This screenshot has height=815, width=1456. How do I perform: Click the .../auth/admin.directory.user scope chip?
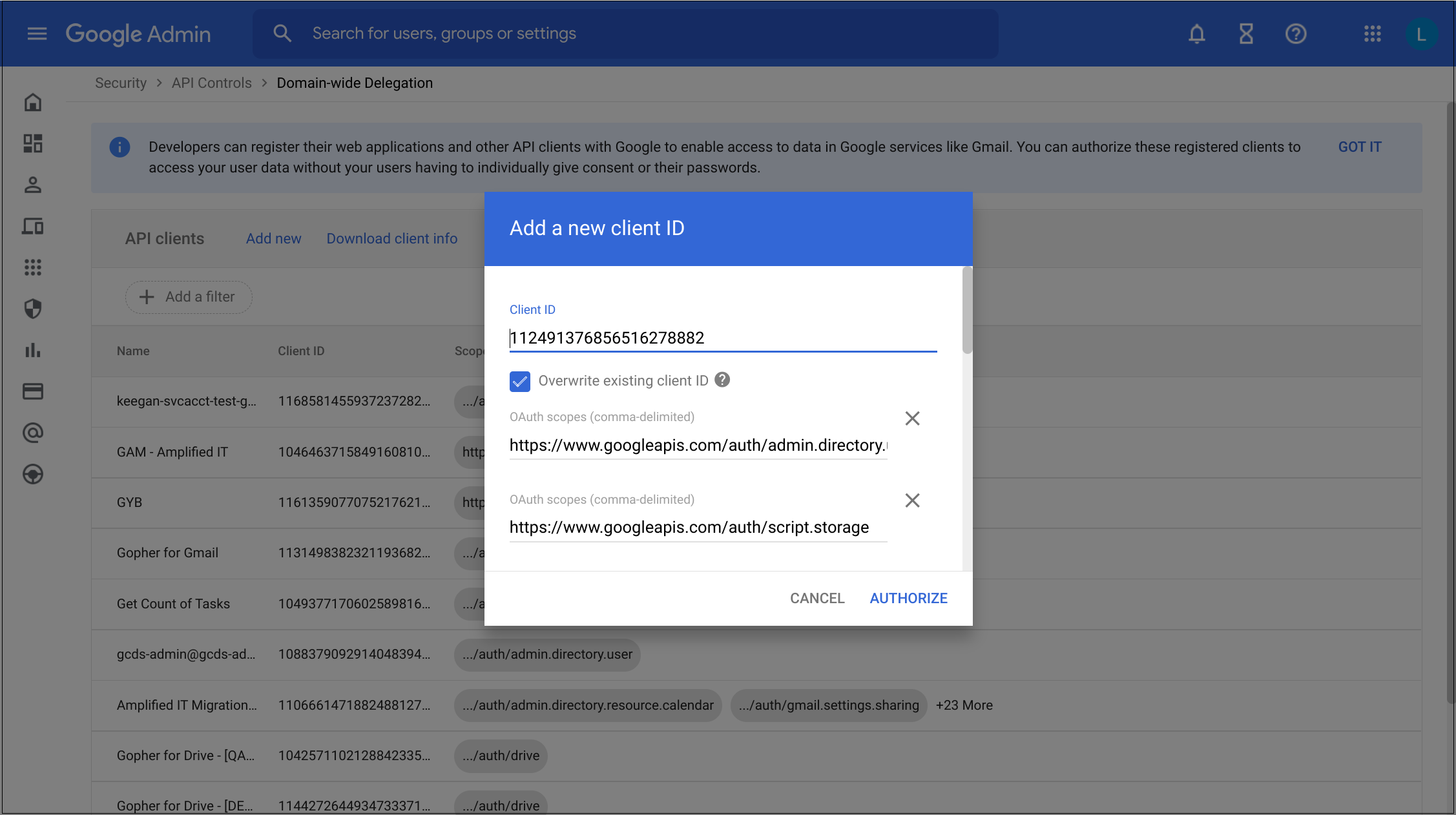click(x=547, y=654)
